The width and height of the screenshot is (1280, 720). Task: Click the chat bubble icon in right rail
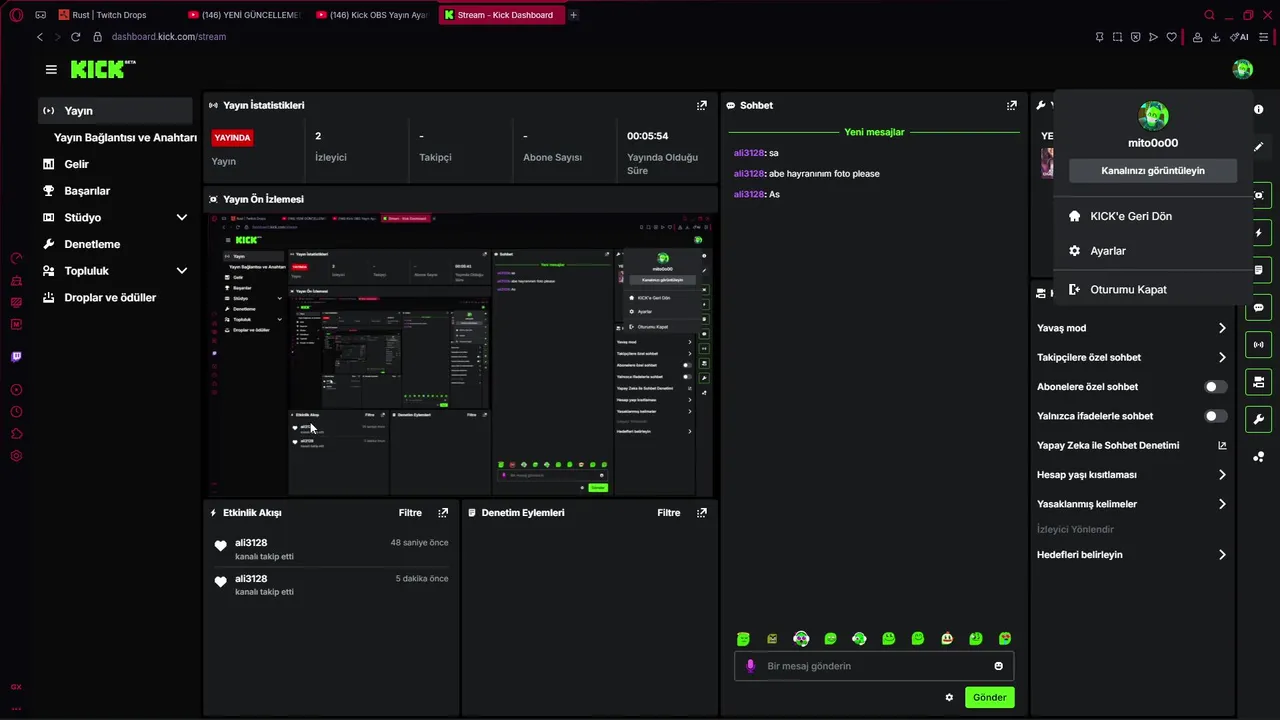tap(1259, 307)
